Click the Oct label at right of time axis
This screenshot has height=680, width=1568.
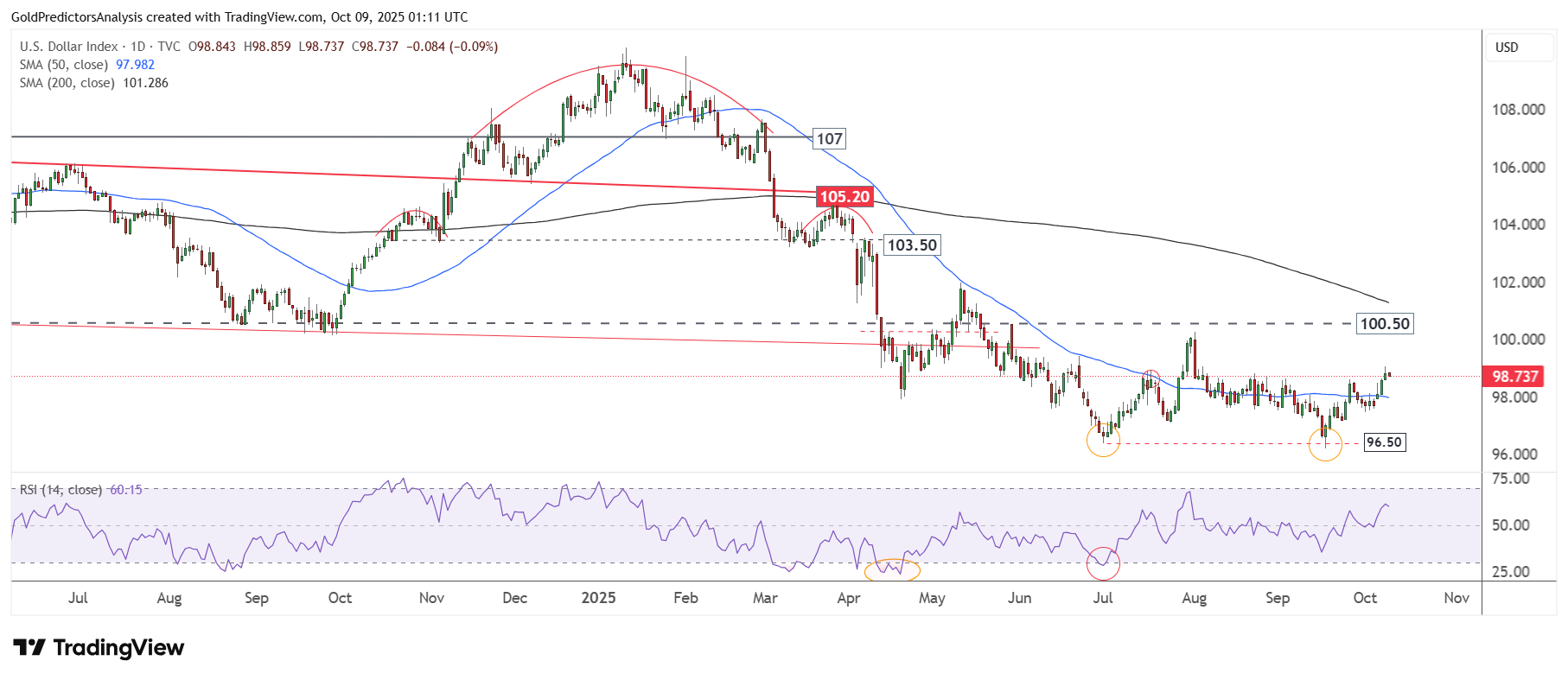point(1365,598)
